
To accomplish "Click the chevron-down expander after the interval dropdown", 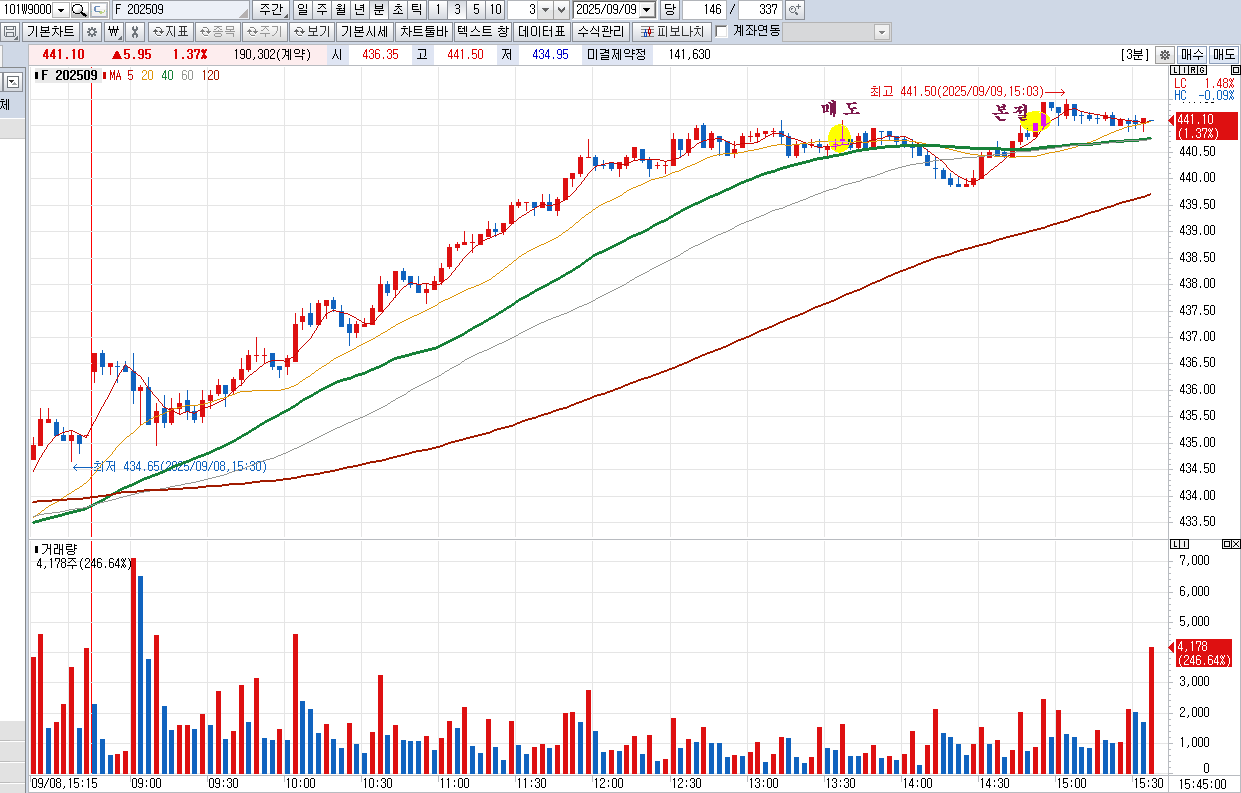I will [562, 10].
